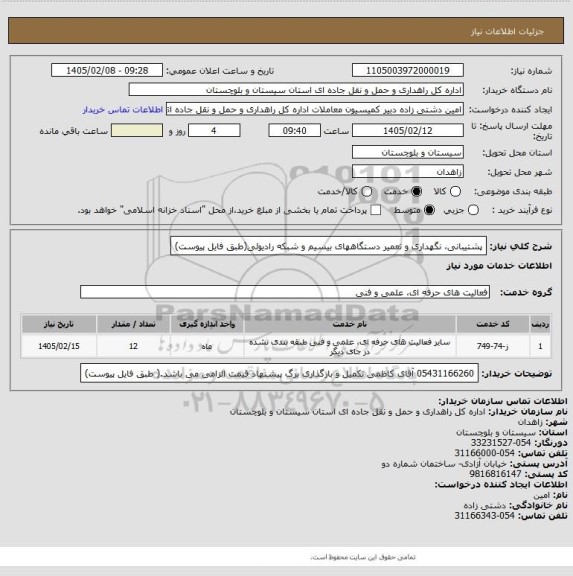Click the footer copyright text
Image resolution: width=573 pixels, height=576 pixels.
[363, 557]
